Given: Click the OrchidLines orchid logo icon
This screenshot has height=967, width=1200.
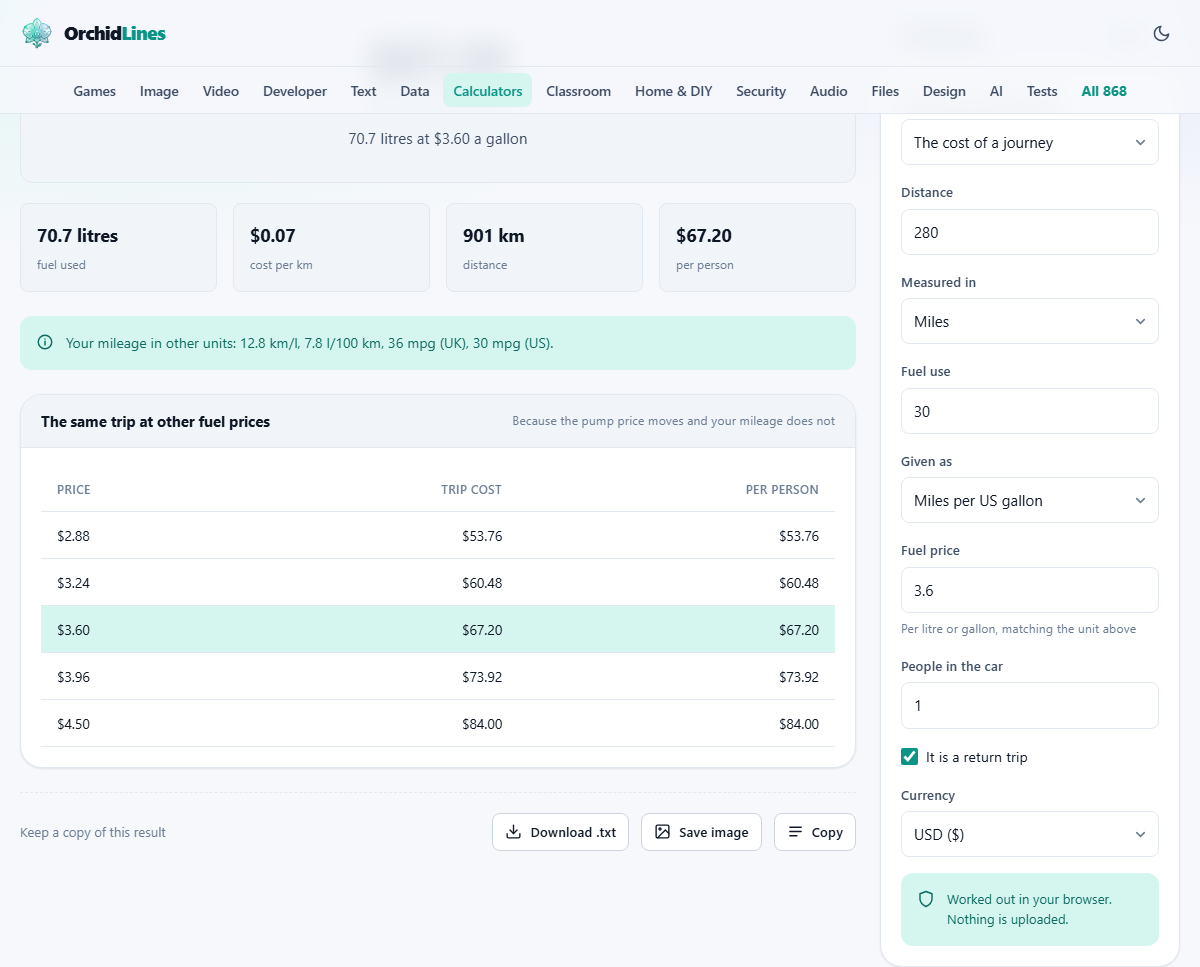Looking at the screenshot, I should 37,33.
